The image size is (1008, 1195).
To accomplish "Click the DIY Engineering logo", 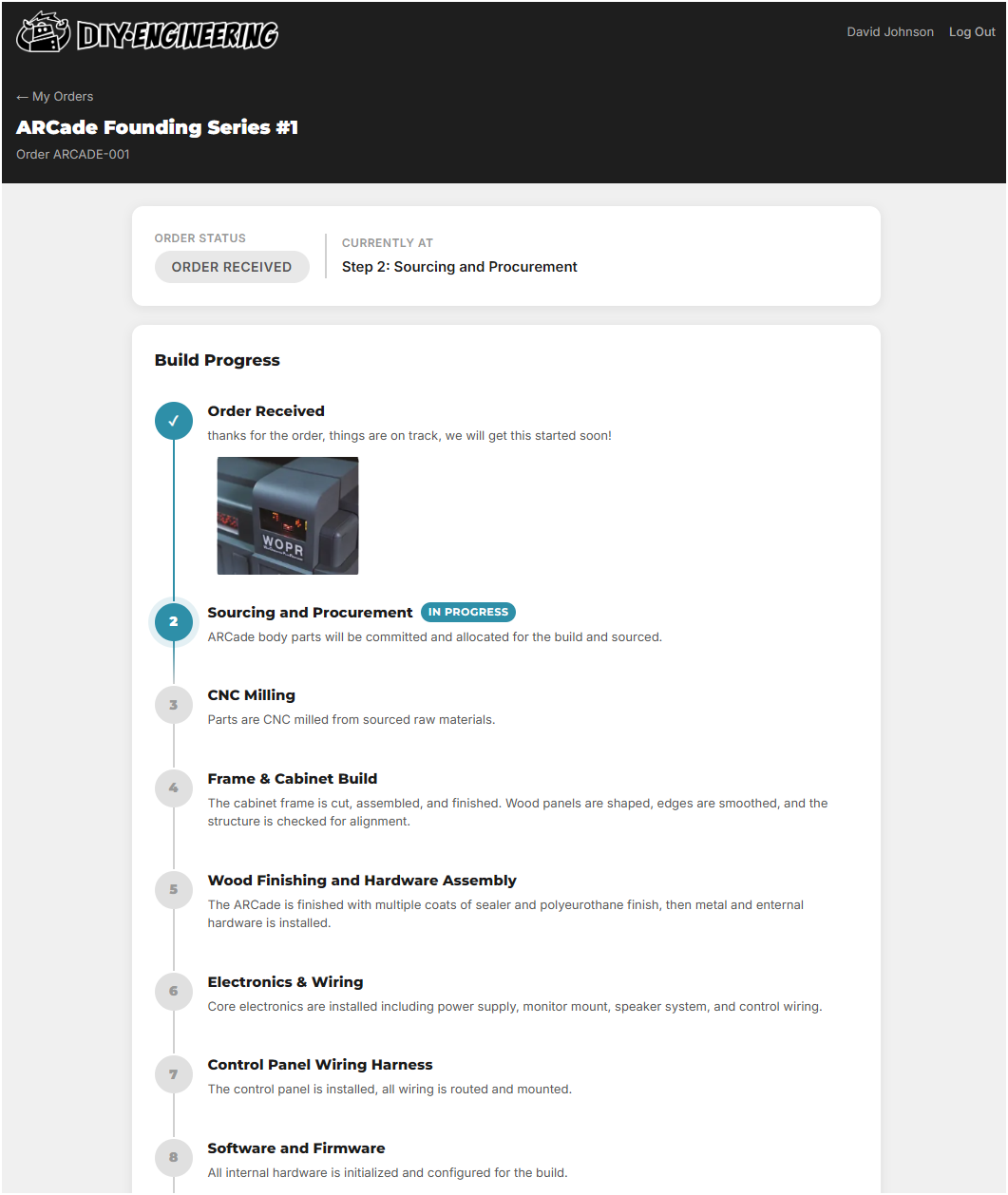I will point(147,33).
